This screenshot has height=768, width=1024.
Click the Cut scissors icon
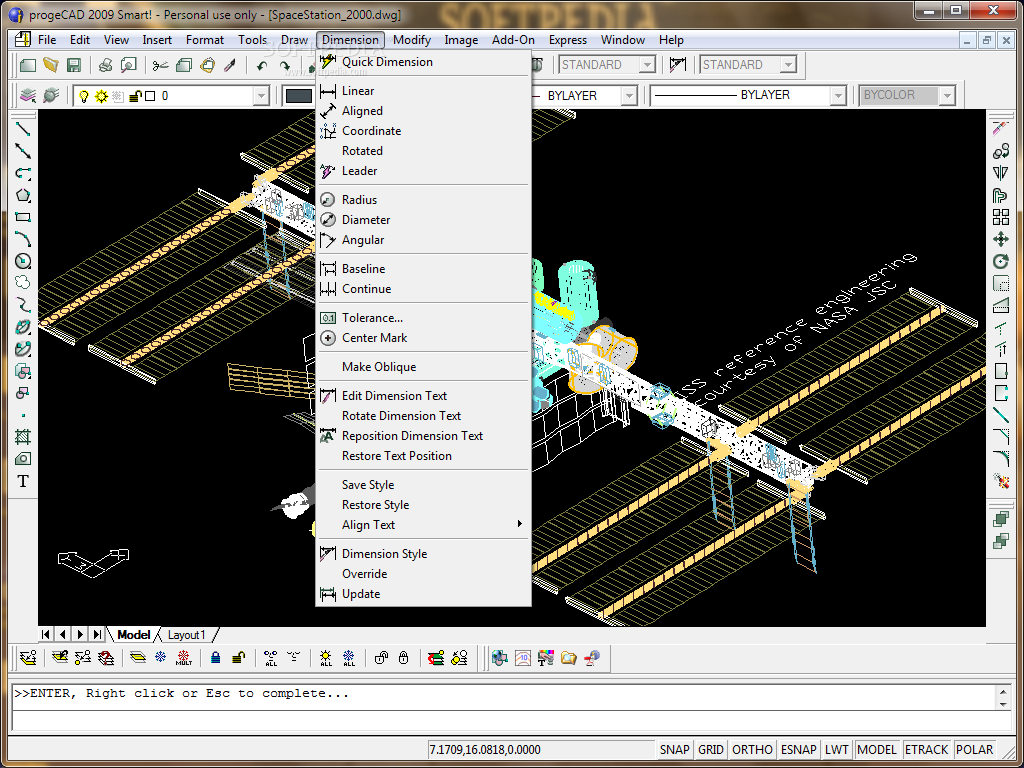coord(160,65)
